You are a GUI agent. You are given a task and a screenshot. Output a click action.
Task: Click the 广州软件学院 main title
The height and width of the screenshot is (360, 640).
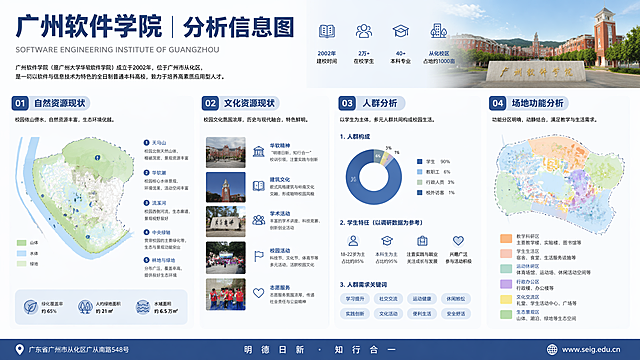pos(89,27)
